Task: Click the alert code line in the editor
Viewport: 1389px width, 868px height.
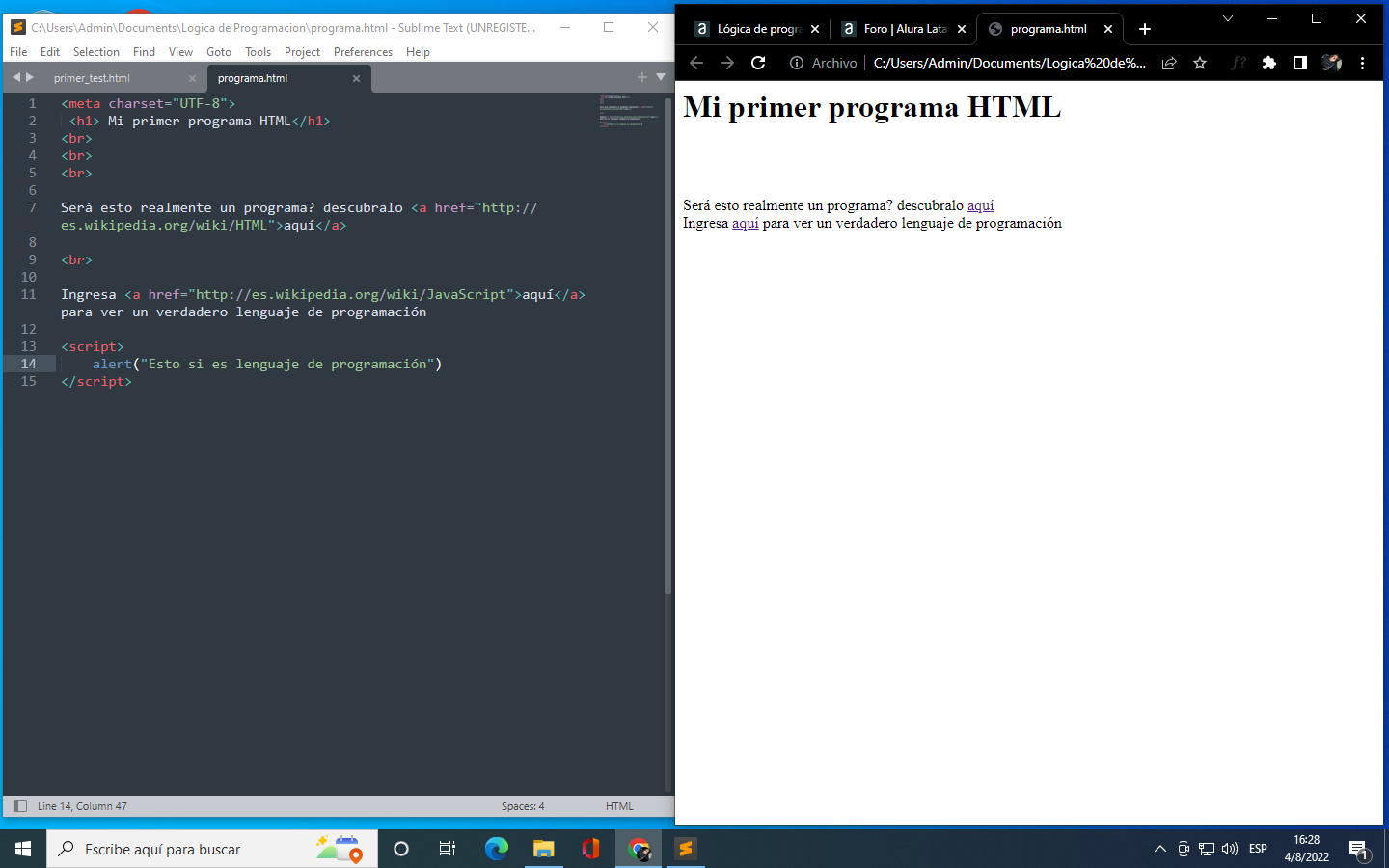Action: click(x=267, y=364)
